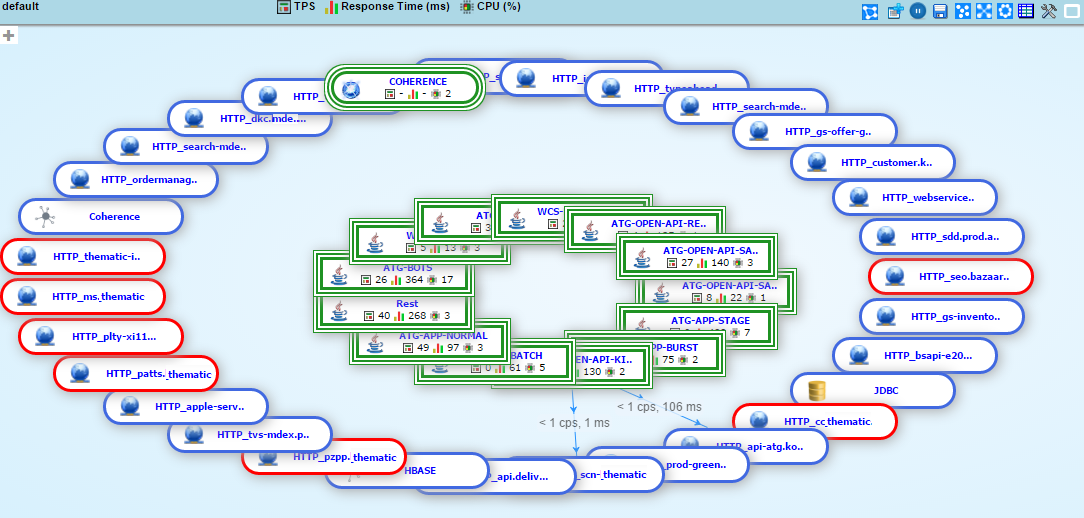Open the wrench and hammer tools icon

pyautogui.click(x=1049, y=12)
